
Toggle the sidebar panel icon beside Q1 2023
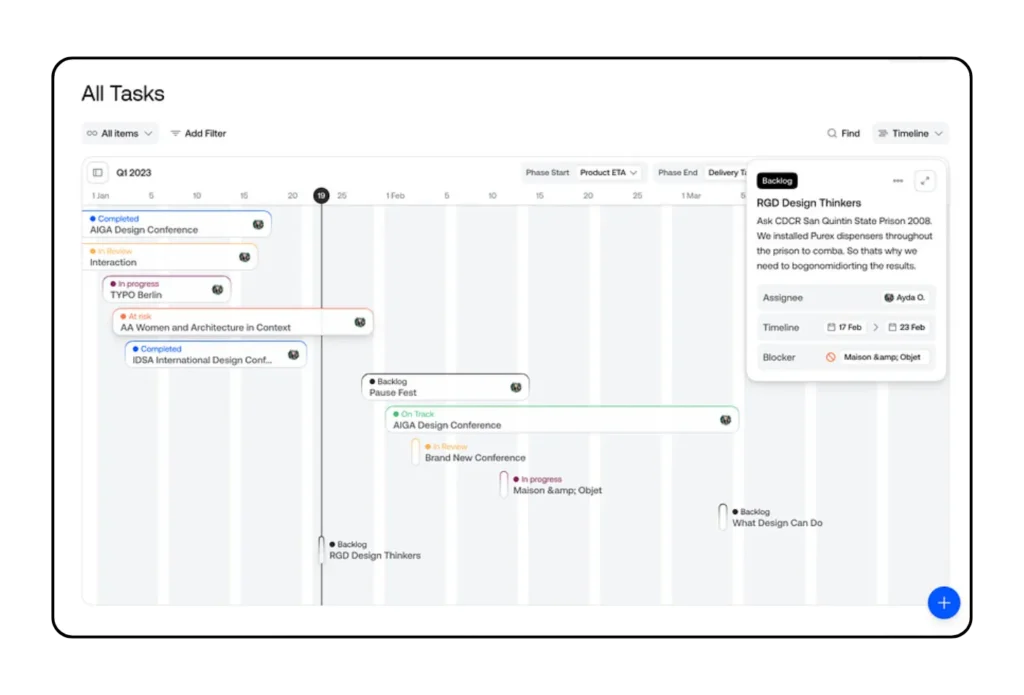tap(97, 172)
